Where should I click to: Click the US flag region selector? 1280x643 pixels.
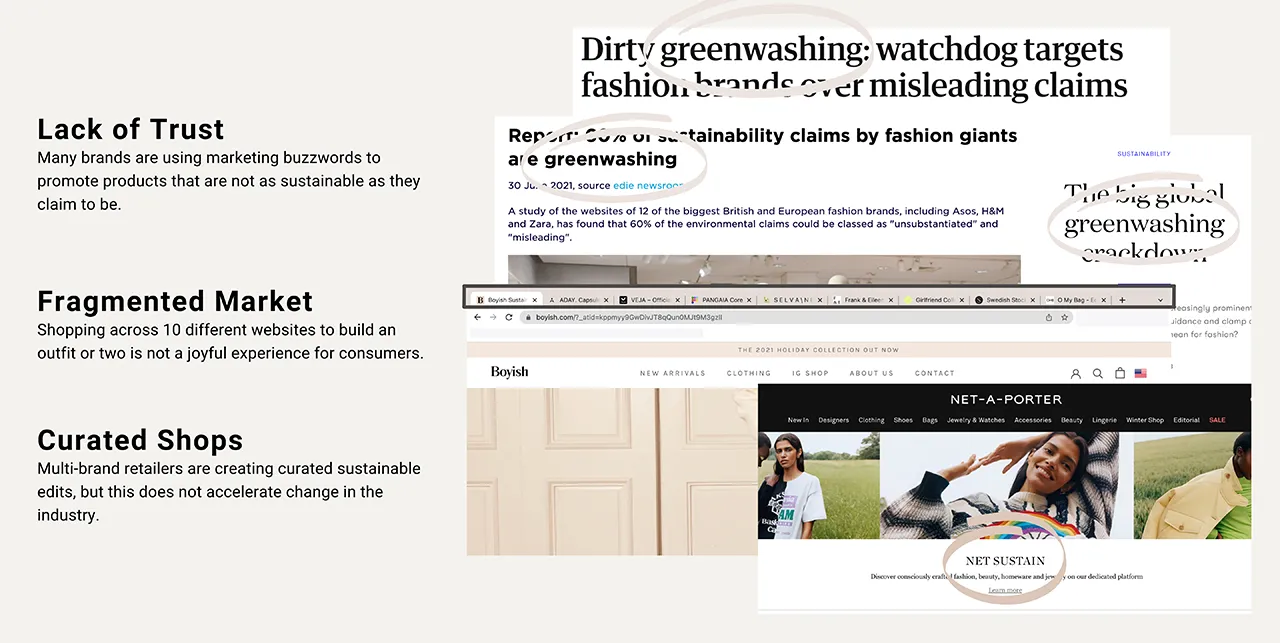[x=1141, y=373]
